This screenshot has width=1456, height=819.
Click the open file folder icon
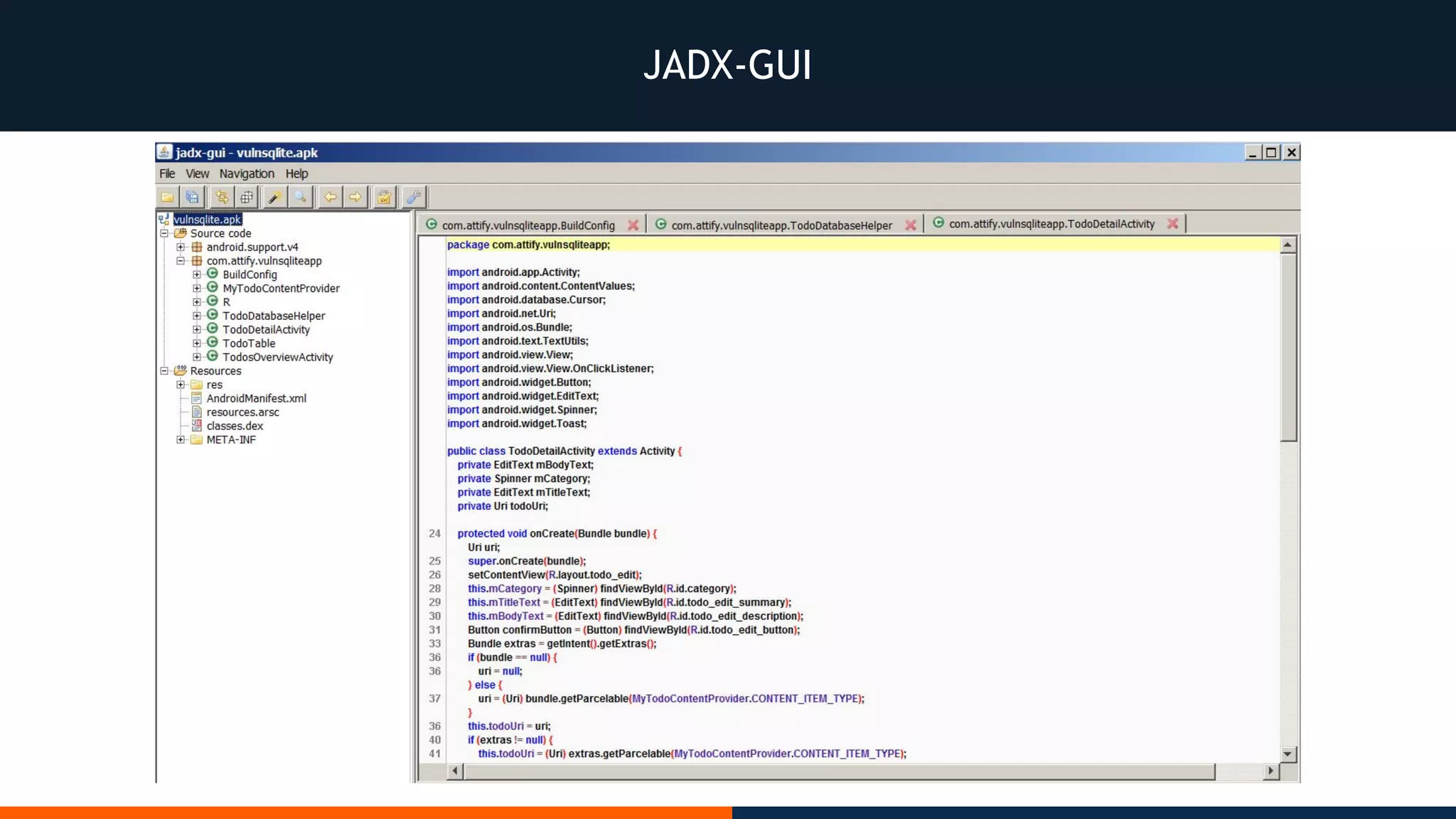click(x=168, y=197)
